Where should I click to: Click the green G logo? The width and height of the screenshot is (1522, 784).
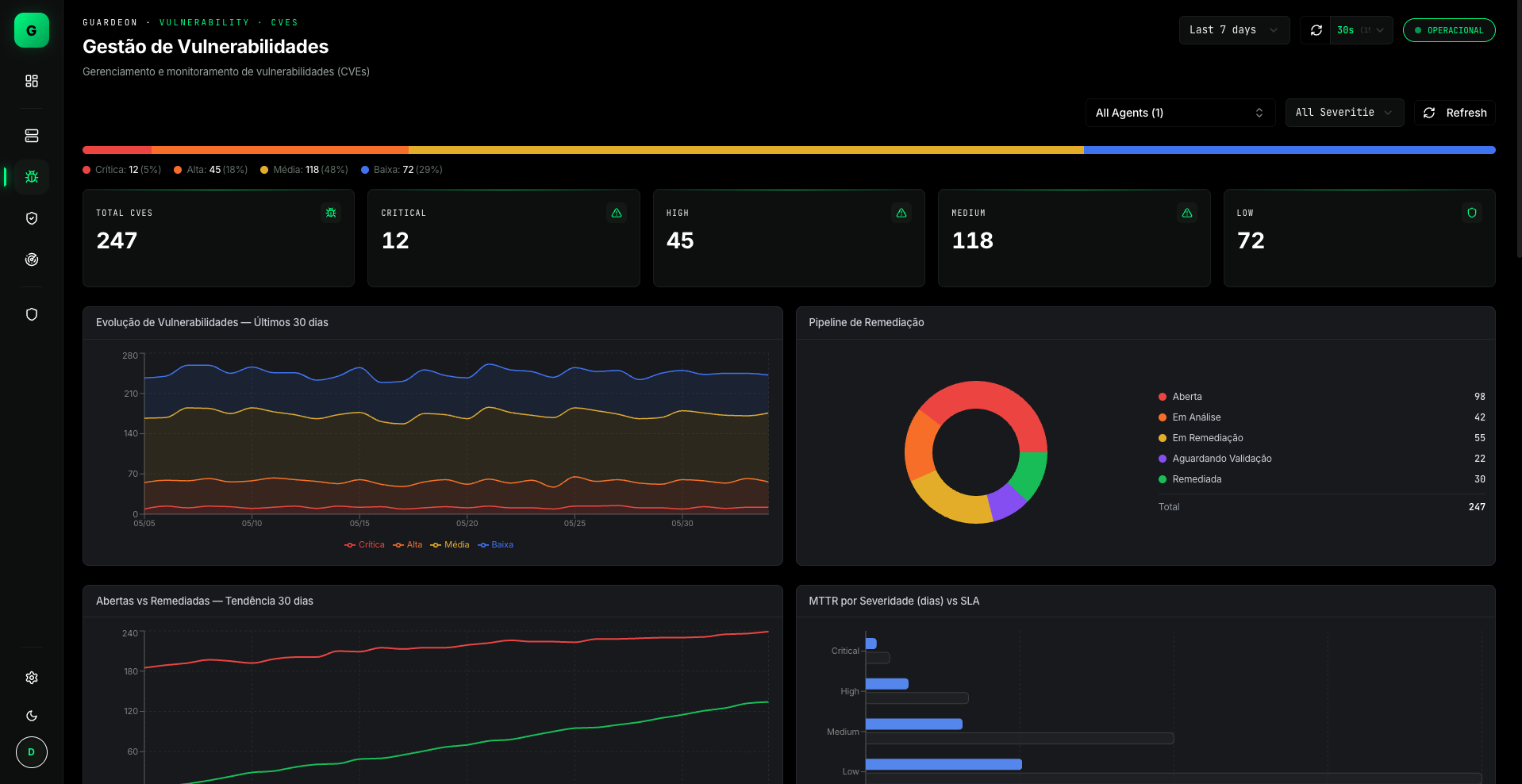point(32,30)
